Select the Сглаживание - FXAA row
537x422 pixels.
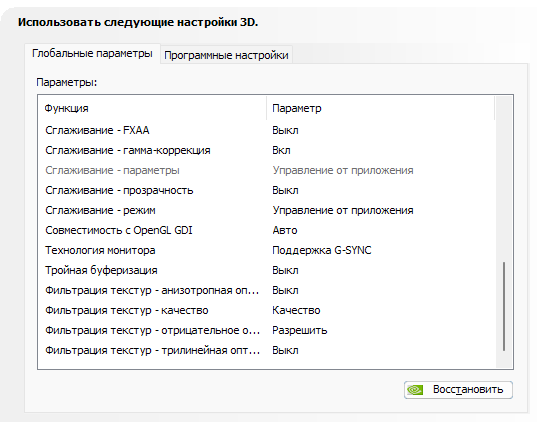click(266, 131)
